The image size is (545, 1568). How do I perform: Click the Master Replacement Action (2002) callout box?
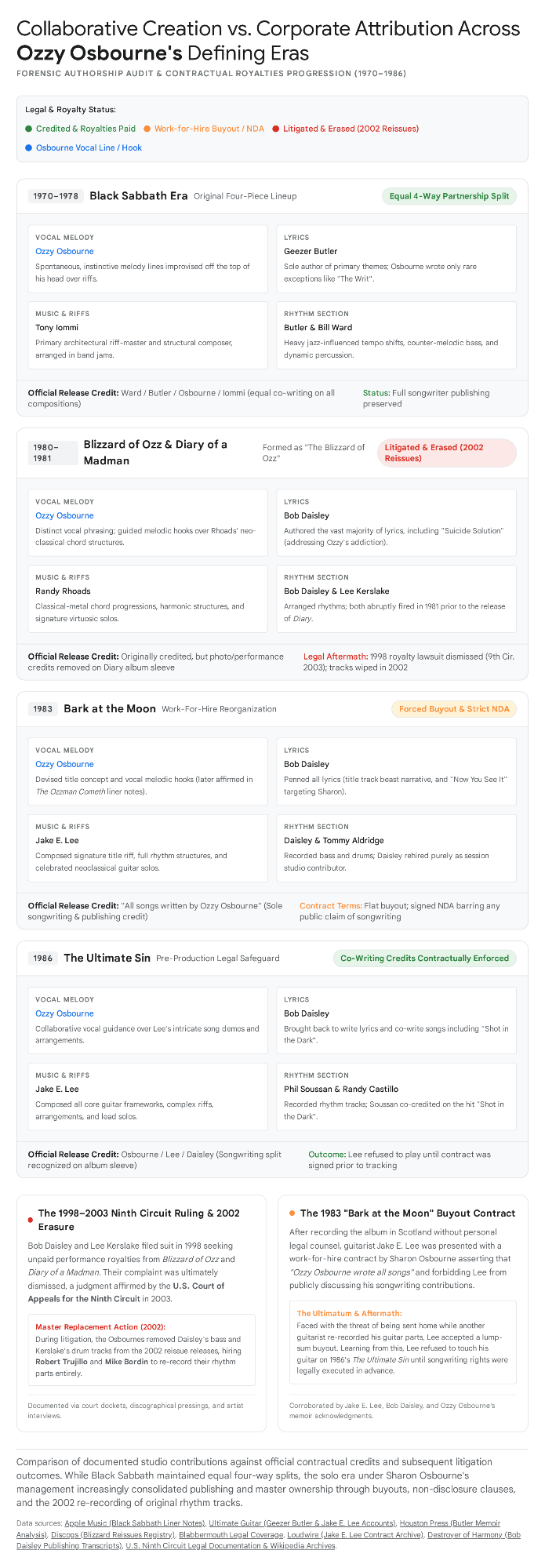(x=141, y=1349)
